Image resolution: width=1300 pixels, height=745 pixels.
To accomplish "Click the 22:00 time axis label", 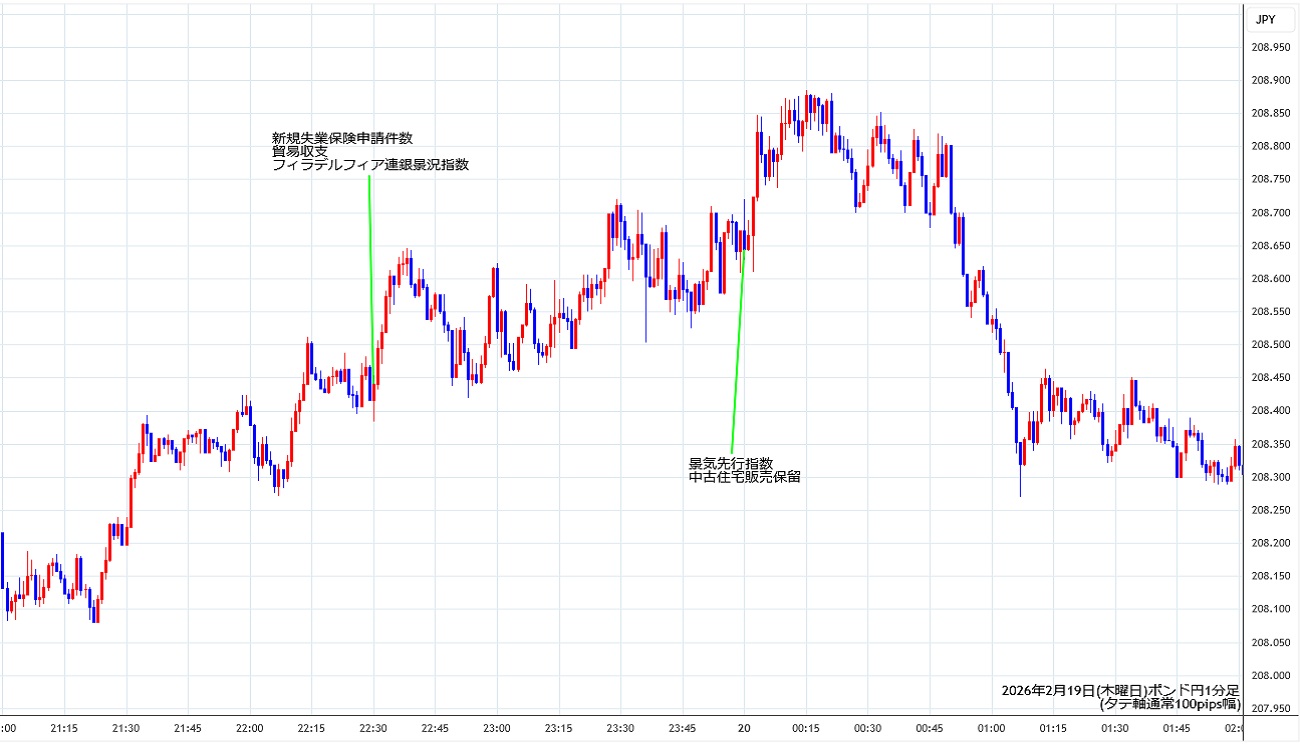I will click(249, 727).
